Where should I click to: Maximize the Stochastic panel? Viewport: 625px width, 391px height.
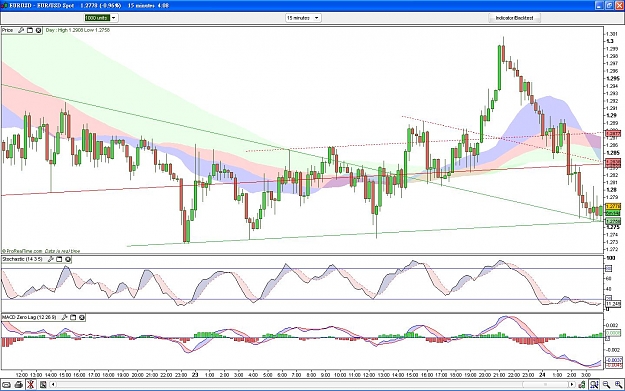59,259
